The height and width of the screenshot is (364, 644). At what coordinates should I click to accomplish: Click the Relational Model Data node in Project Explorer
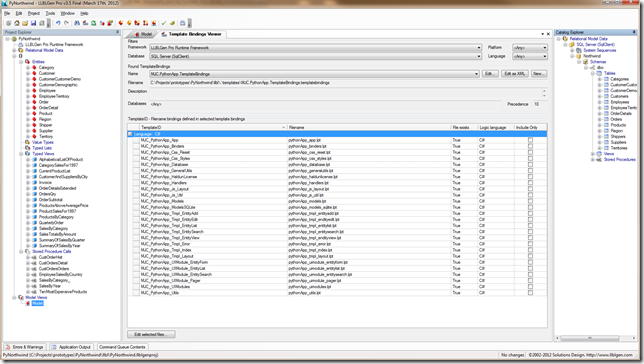[x=44, y=50]
